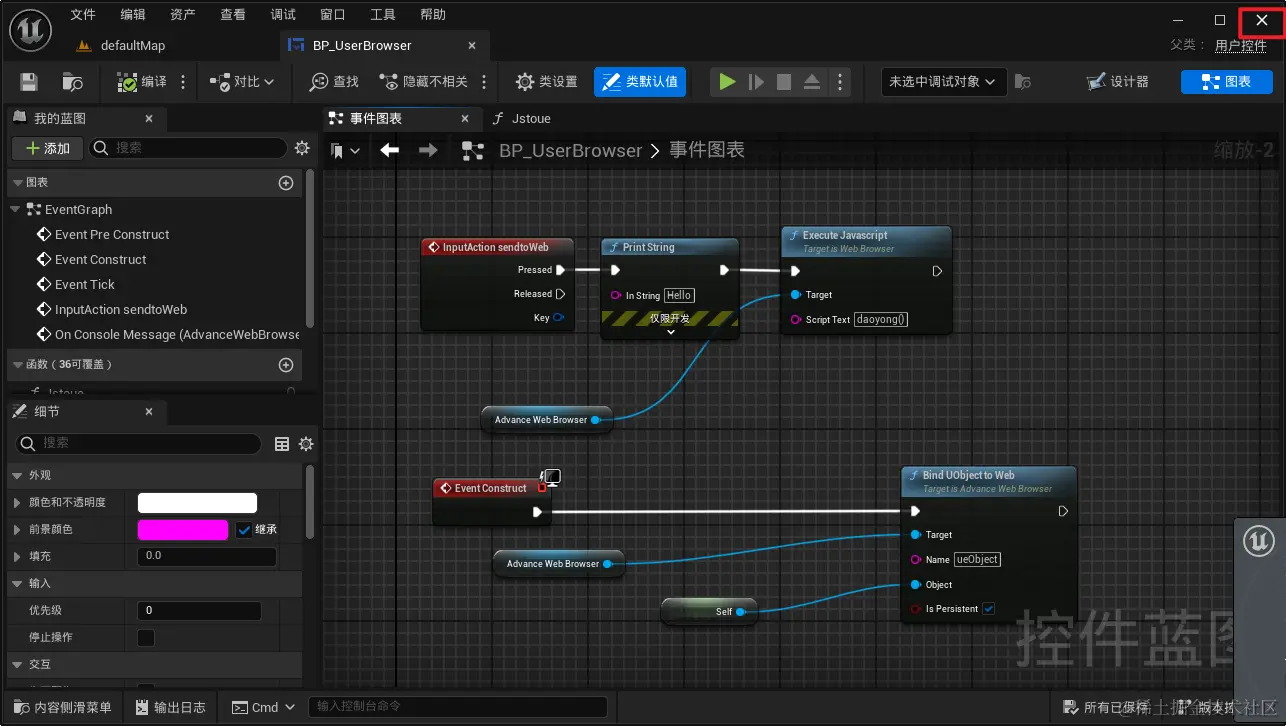Open the 输出日志 output log
This screenshot has width=1286, height=726.
170,707
